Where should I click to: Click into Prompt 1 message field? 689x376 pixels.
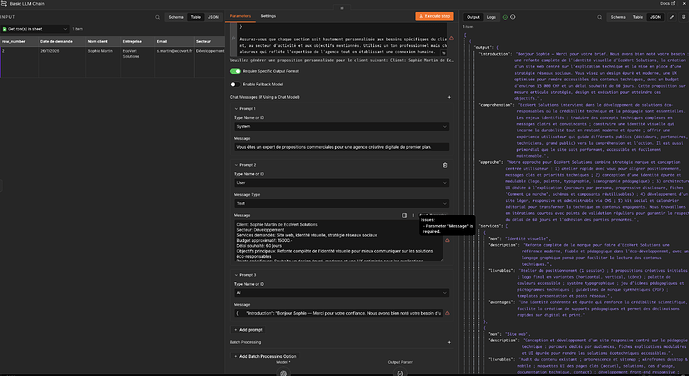pos(341,147)
